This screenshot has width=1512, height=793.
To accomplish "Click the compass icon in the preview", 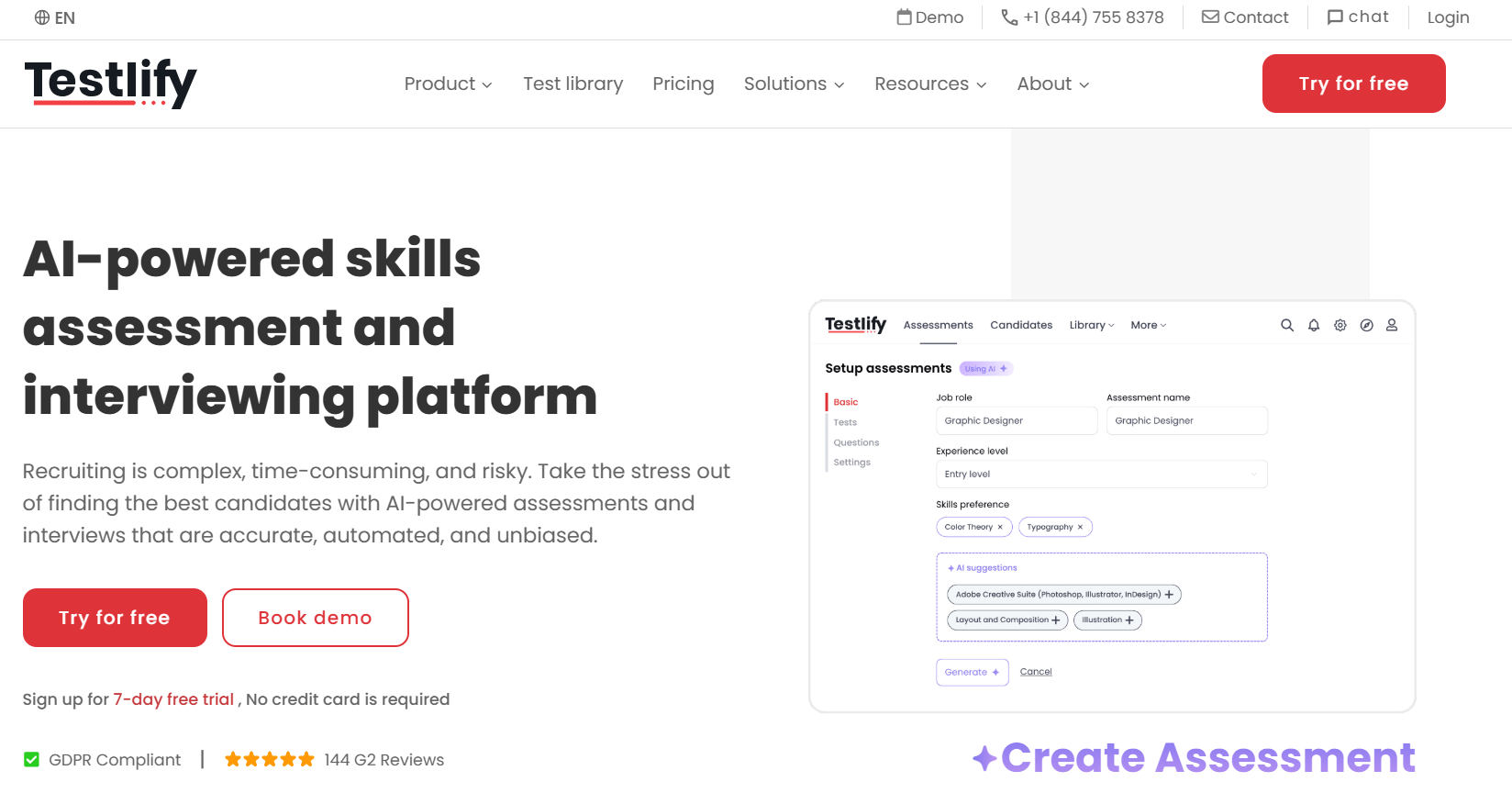I will pyautogui.click(x=1367, y=325).
